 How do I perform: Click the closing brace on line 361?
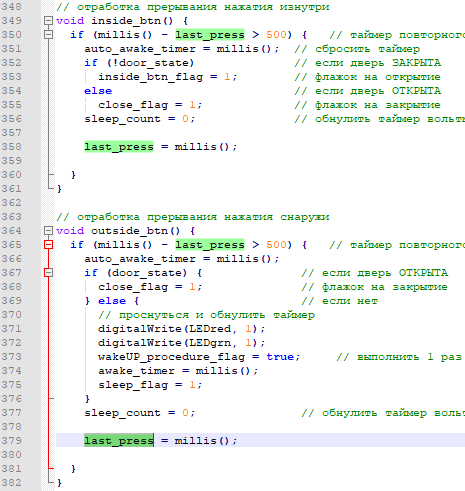click(59, 189)
